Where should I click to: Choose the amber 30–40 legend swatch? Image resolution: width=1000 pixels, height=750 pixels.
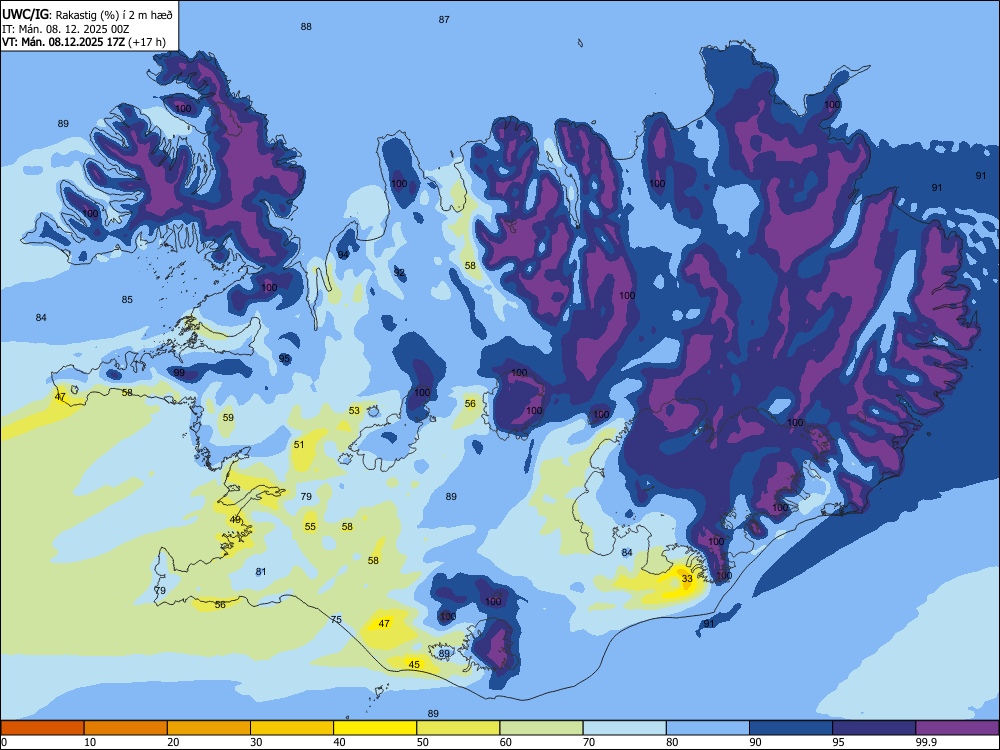pyautogui.click(x=292, y=728)
